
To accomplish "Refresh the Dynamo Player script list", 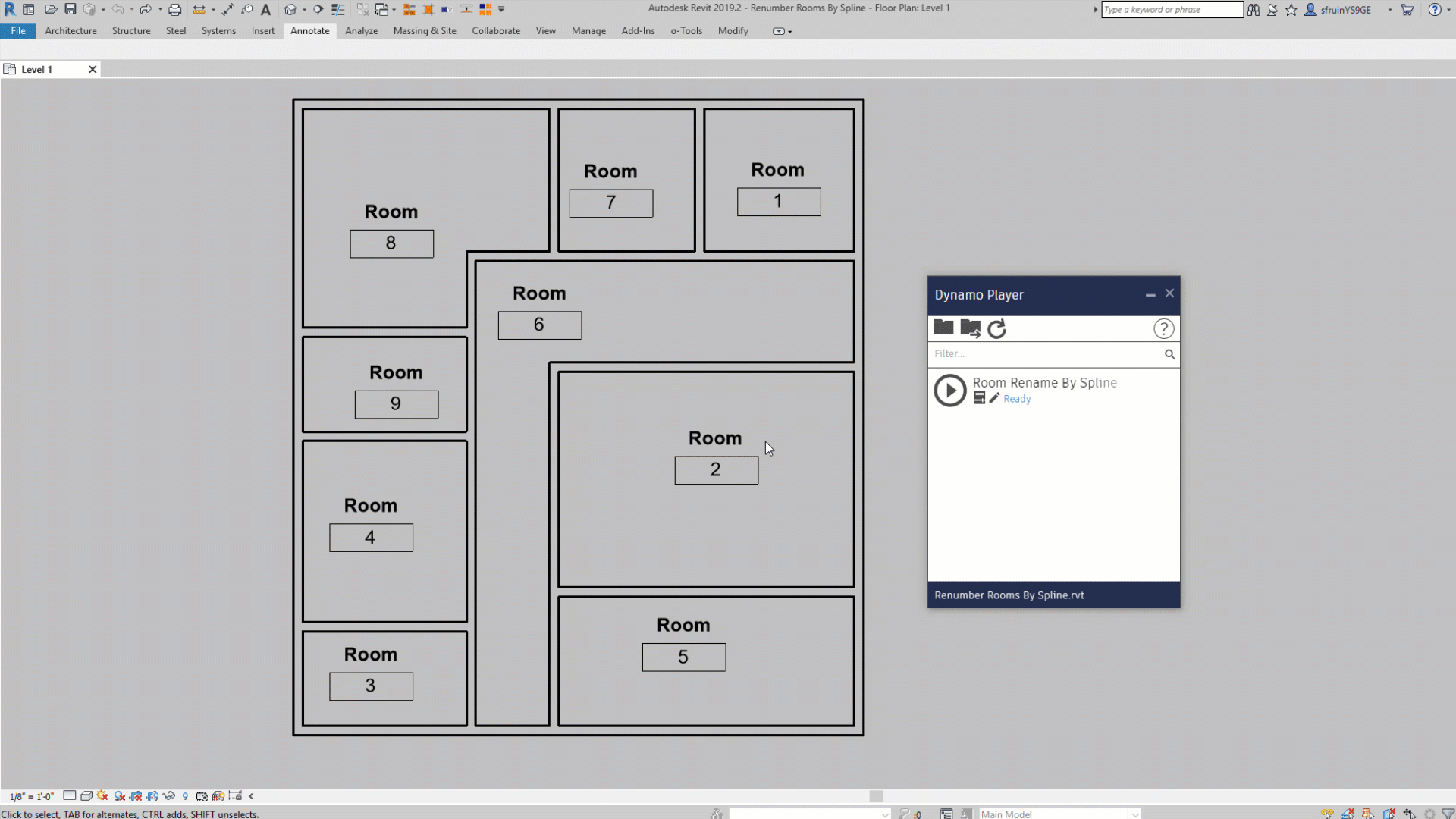I will [x=996, y=328].
